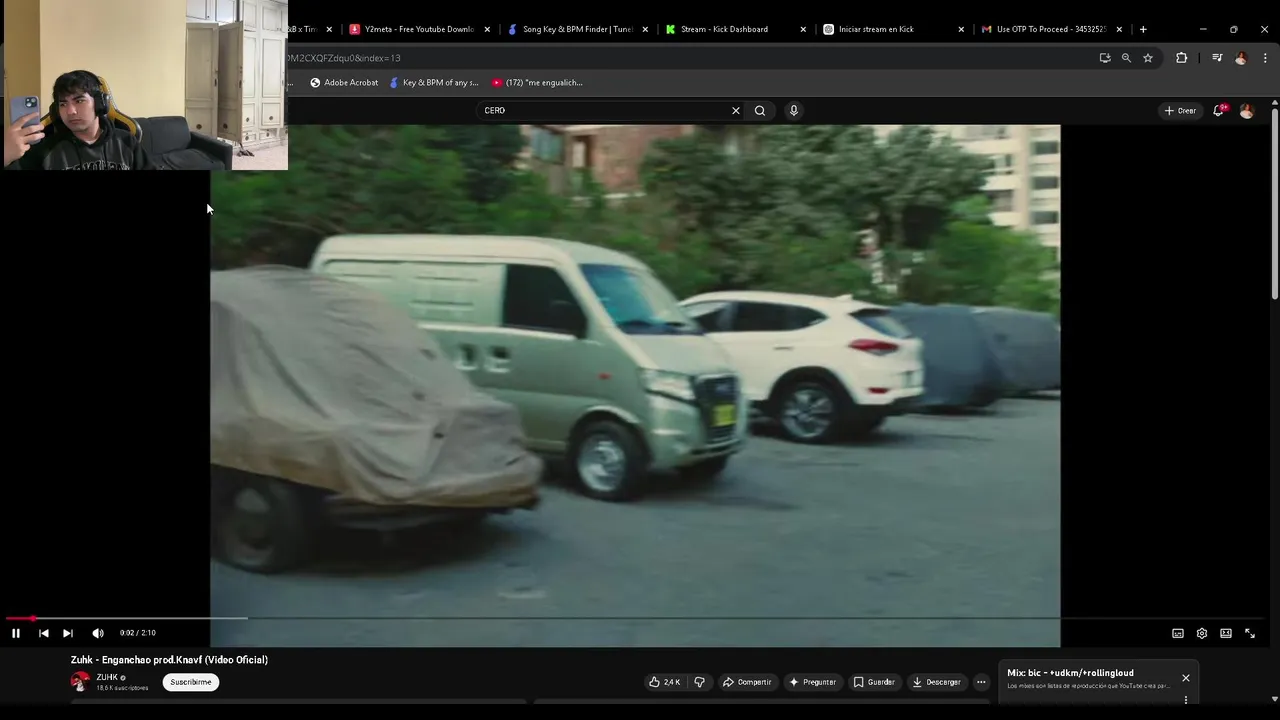This screenshot has height=720, width=1280.
Task: Open the ZUHK channel name link
Action: point(107,677)
